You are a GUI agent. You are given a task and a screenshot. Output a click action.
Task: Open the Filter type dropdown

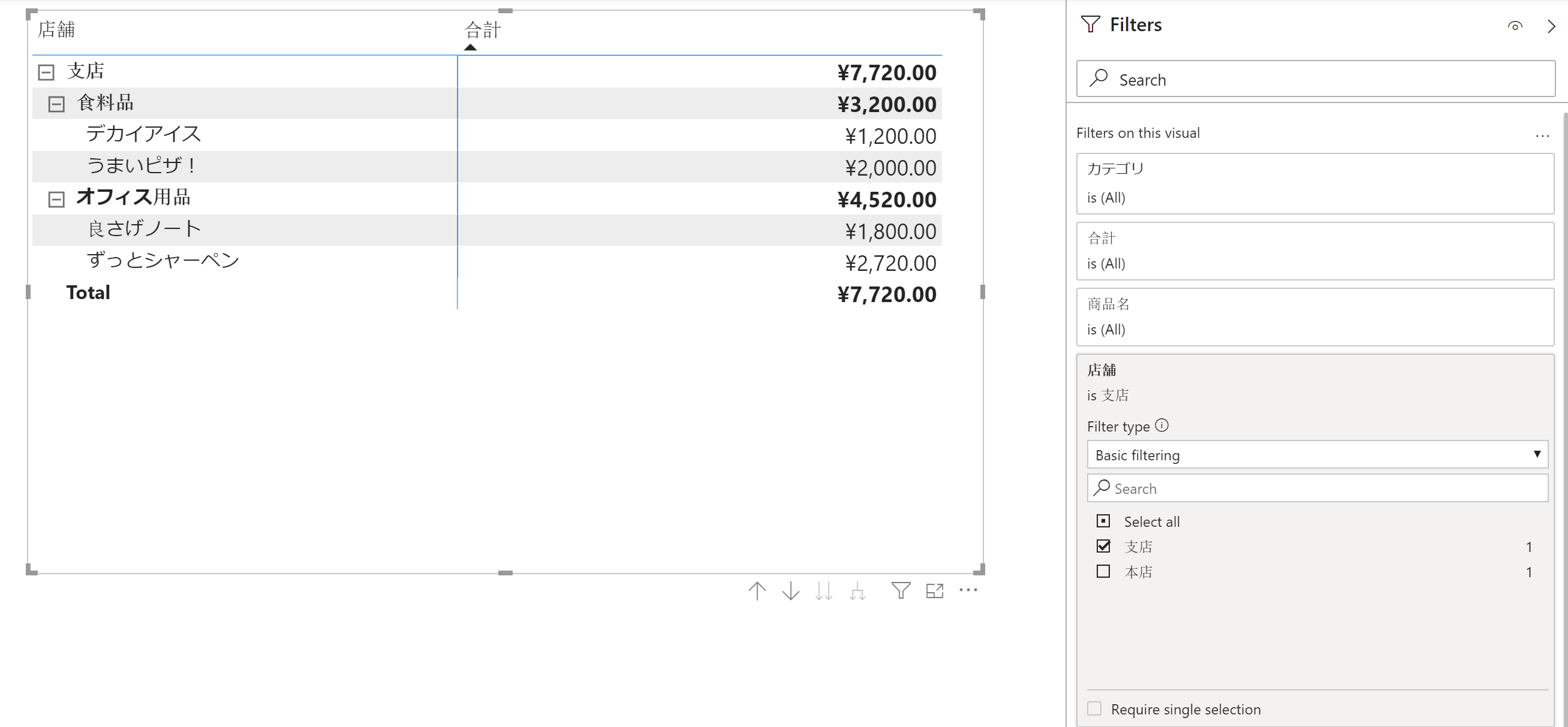coord(1317,454)
